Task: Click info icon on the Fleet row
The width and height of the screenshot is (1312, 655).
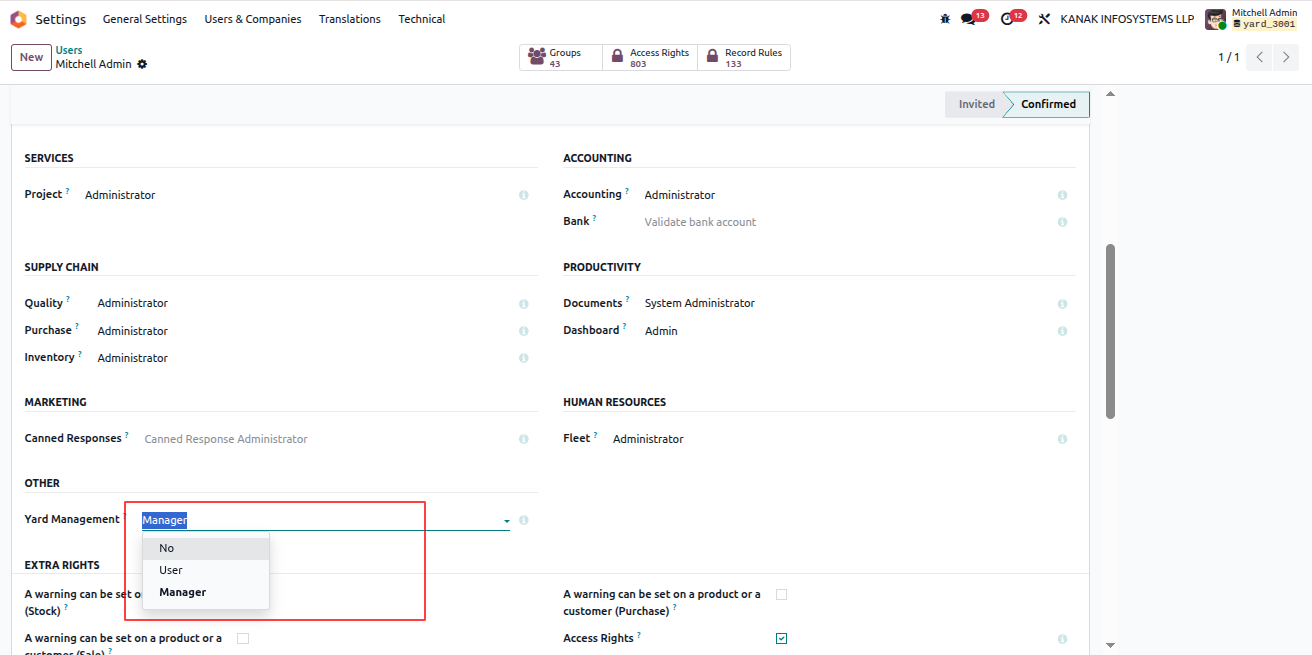Action: (x=1062, y=439)
